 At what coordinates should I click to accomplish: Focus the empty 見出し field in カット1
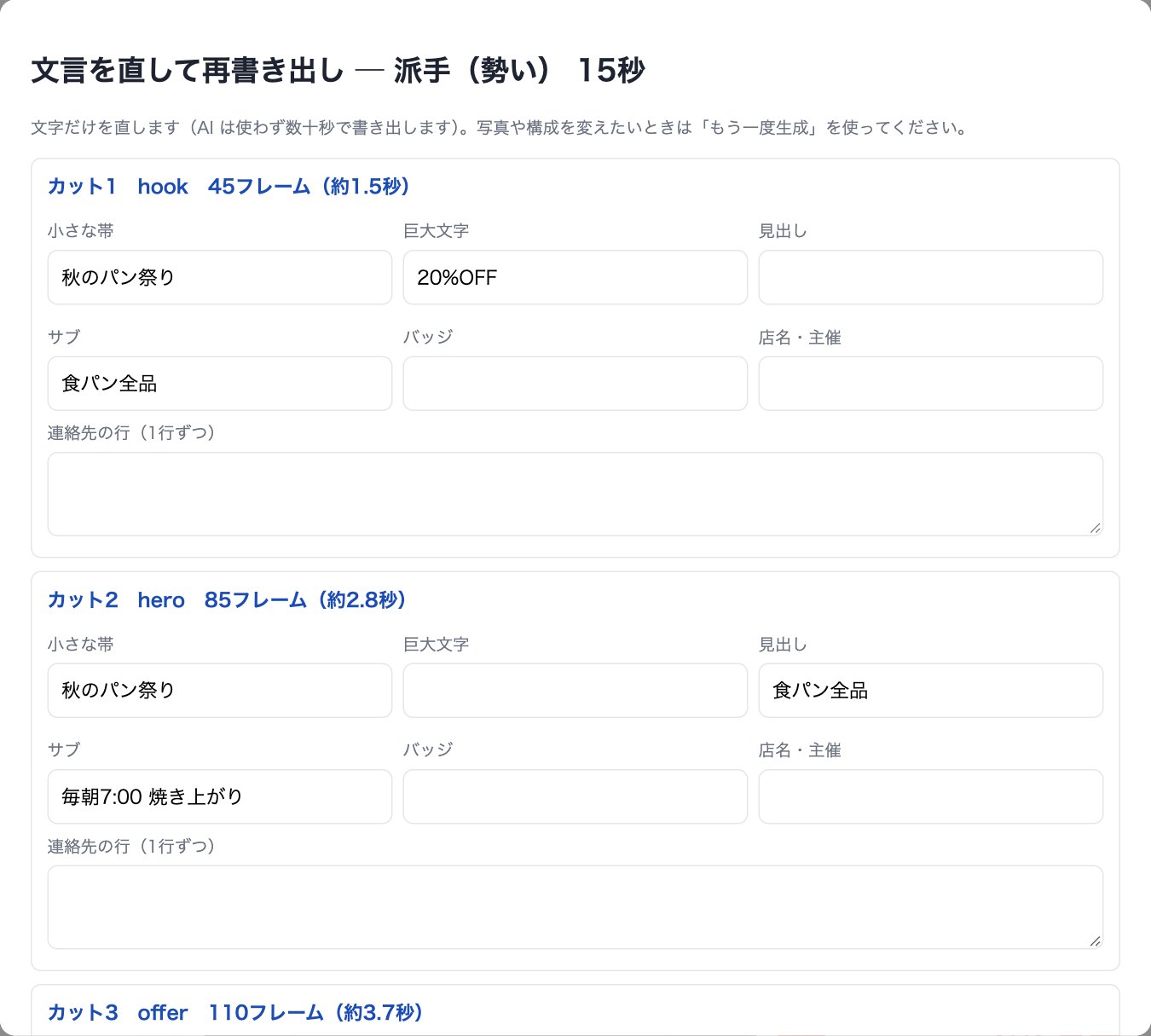click(x=931, y=277)
